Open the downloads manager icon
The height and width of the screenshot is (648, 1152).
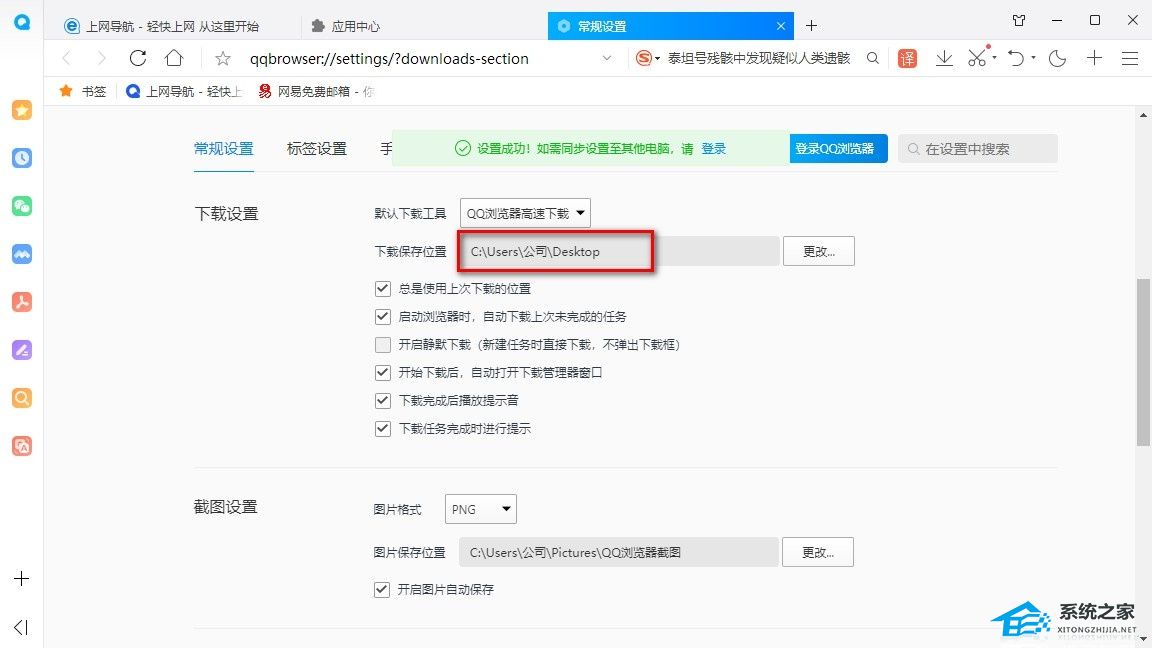pos(944,58)
